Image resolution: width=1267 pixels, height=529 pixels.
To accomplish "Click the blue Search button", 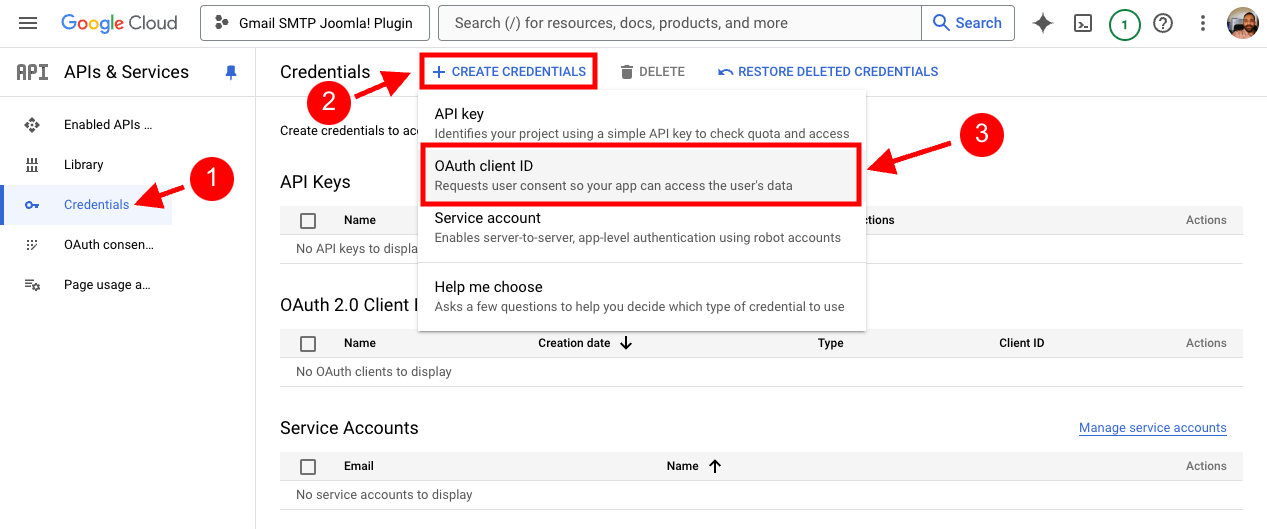I will [967, 23].
